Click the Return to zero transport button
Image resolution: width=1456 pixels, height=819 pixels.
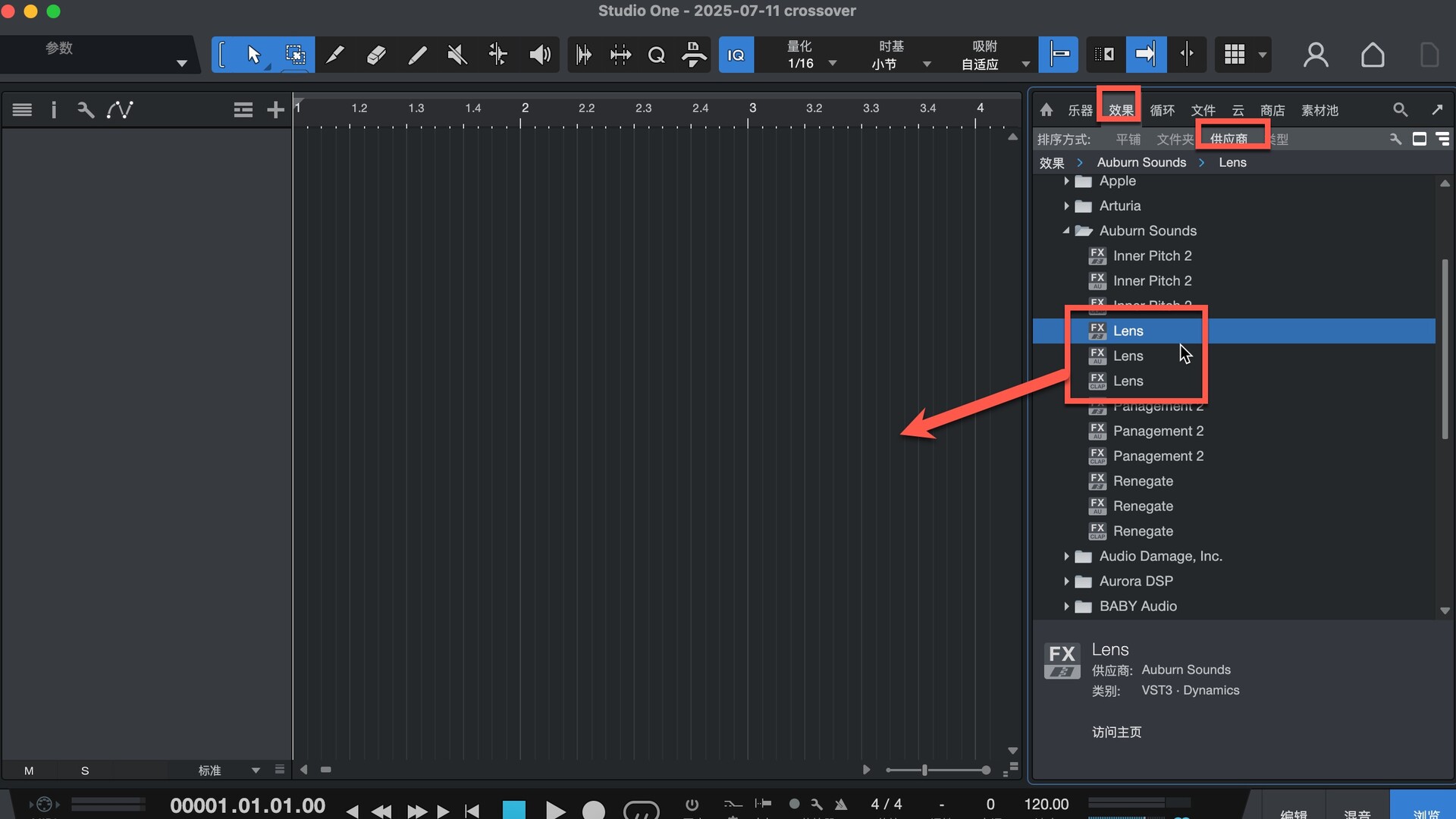coord(472,811)
